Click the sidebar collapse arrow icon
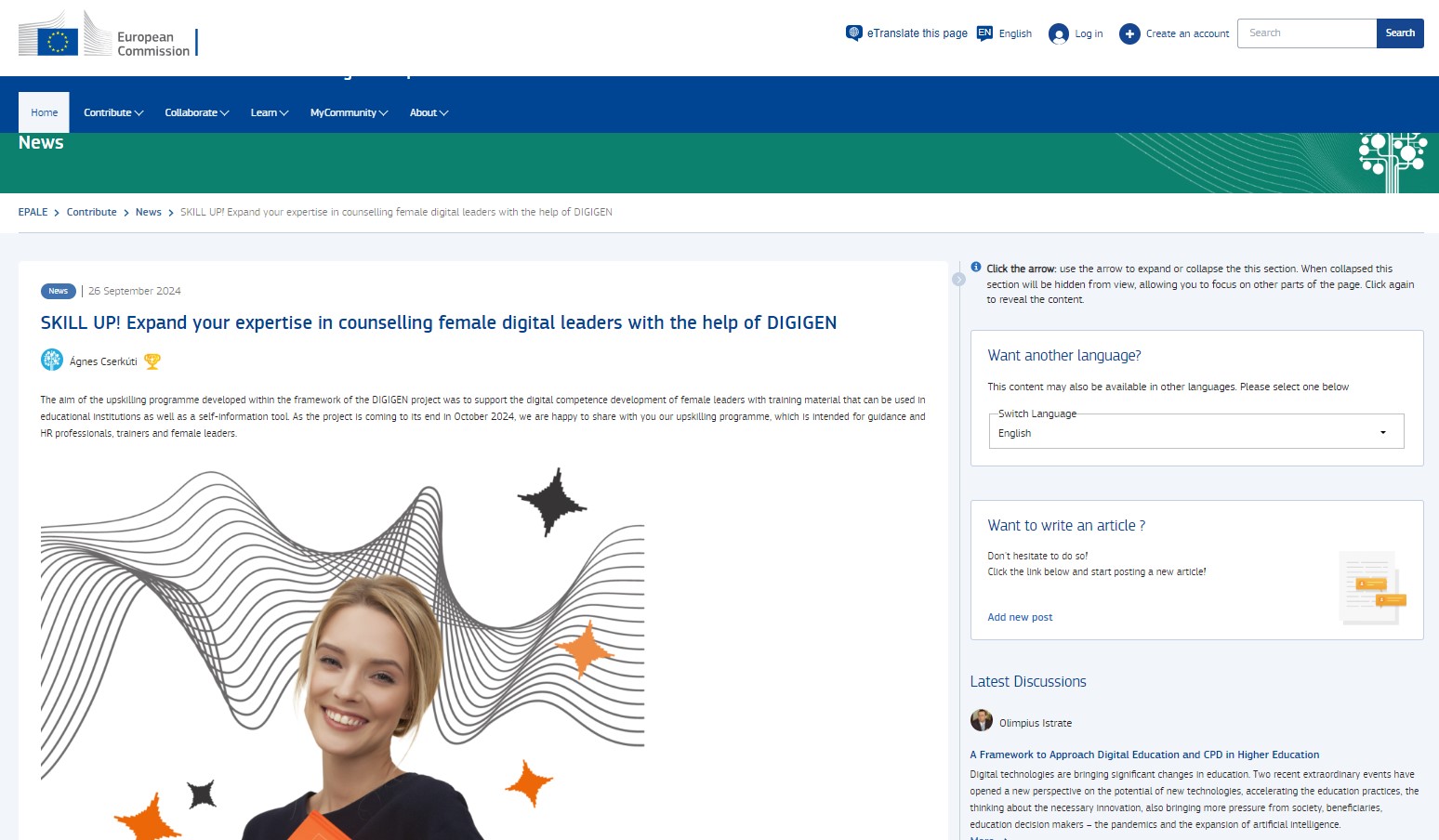The height and width of the screenshot is (840, 1439). (x=958, y=279)
